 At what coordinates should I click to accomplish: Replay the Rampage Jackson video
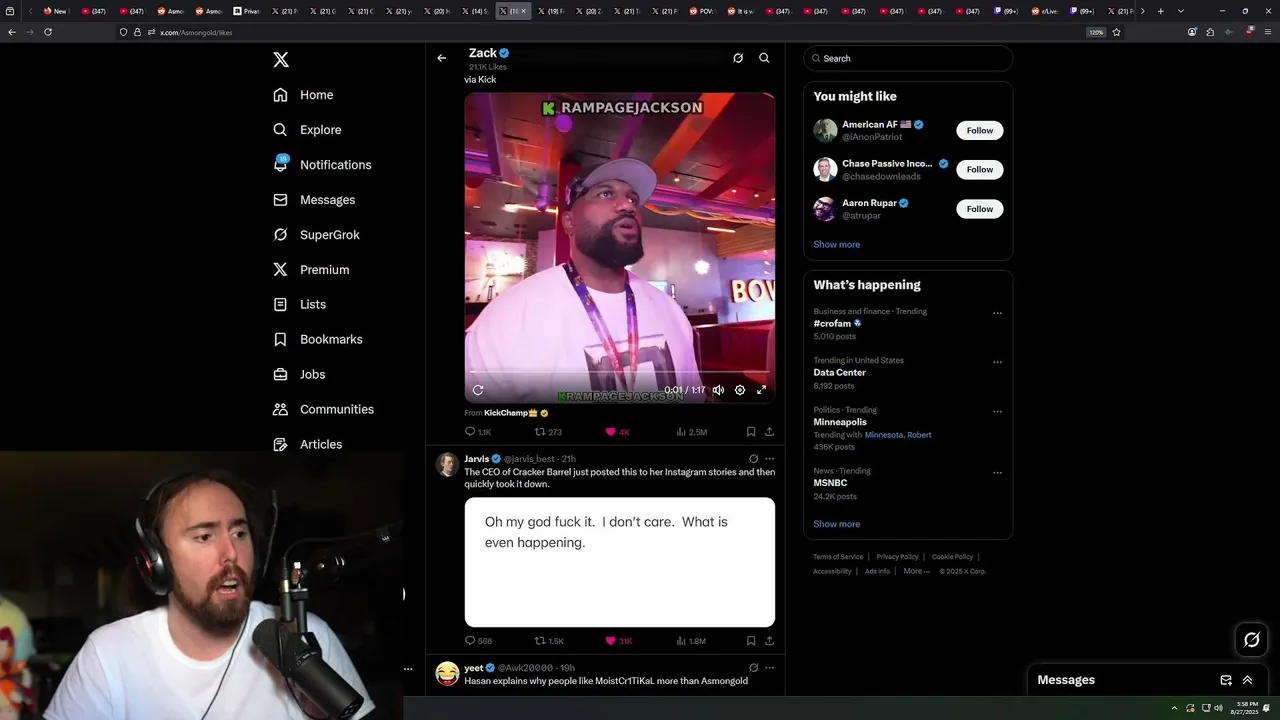(478, 390)
